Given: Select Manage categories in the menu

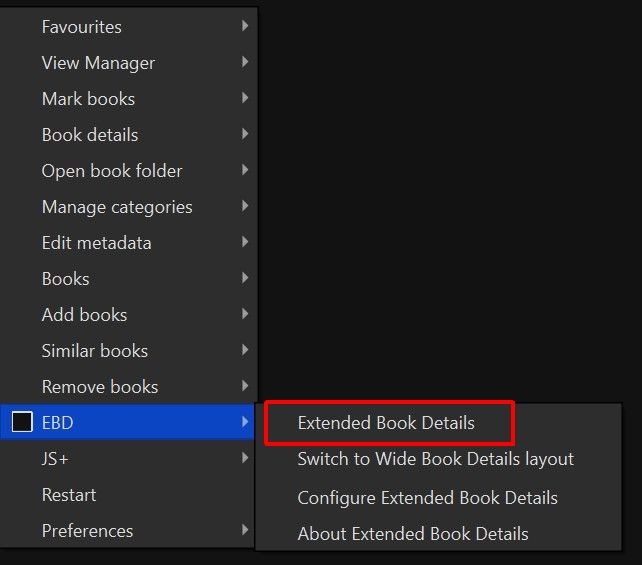Looking at the screenshot, I should pyautogui.click(x=117, y=207).
